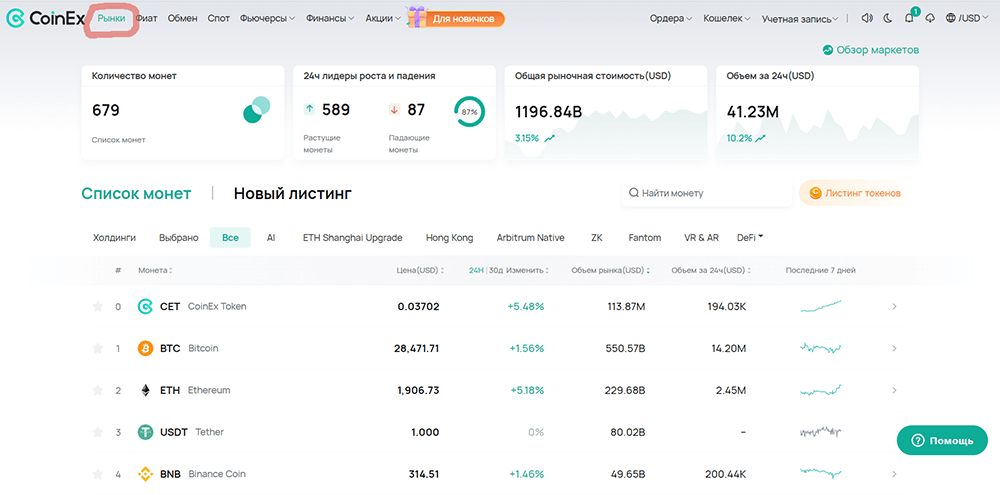Open the Фиат menu item
1000x495 pixels.
[147, 18]
